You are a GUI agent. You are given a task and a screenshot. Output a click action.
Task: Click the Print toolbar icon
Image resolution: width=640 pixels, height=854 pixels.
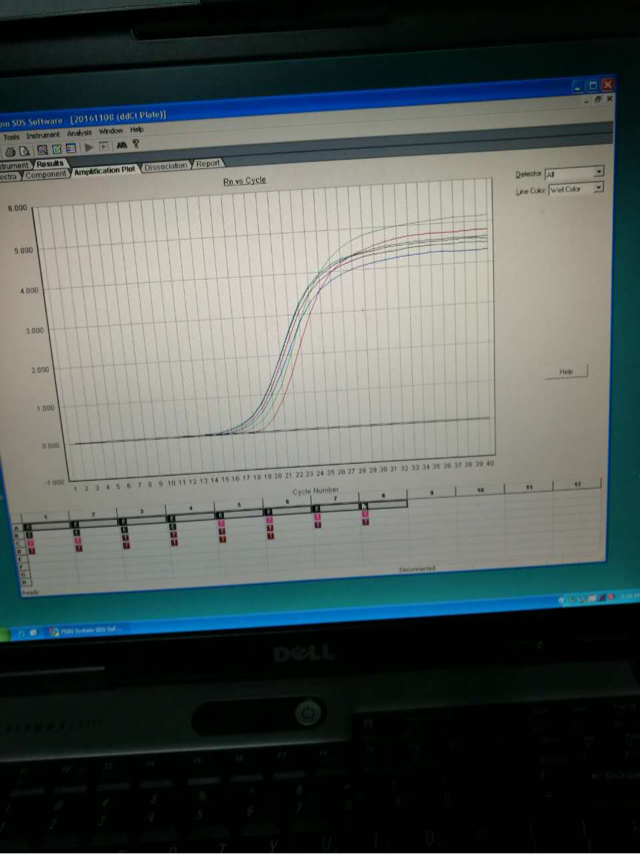tap(10, 152)
